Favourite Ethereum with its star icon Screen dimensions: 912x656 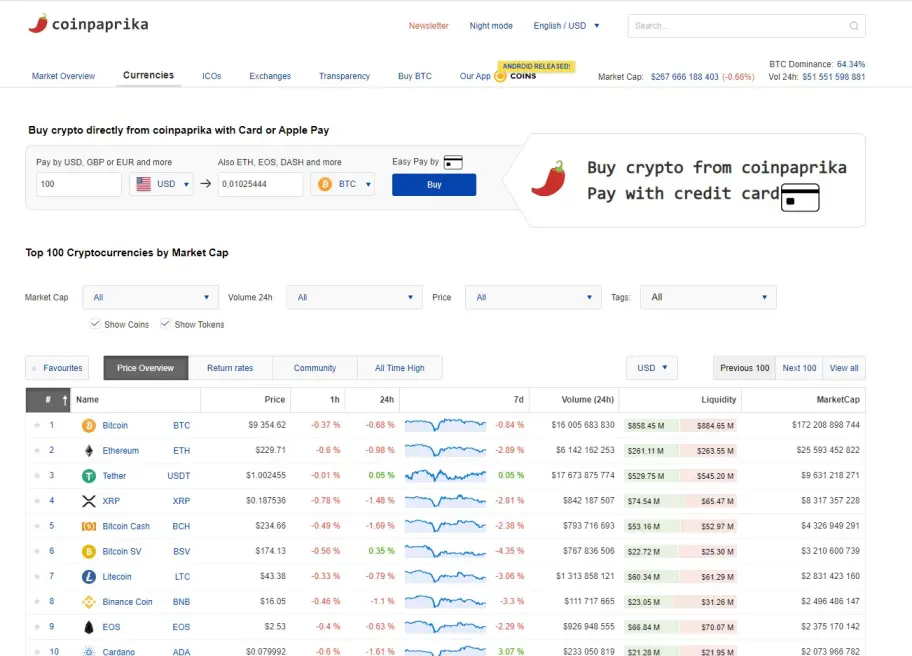click(x=37, y=450)
